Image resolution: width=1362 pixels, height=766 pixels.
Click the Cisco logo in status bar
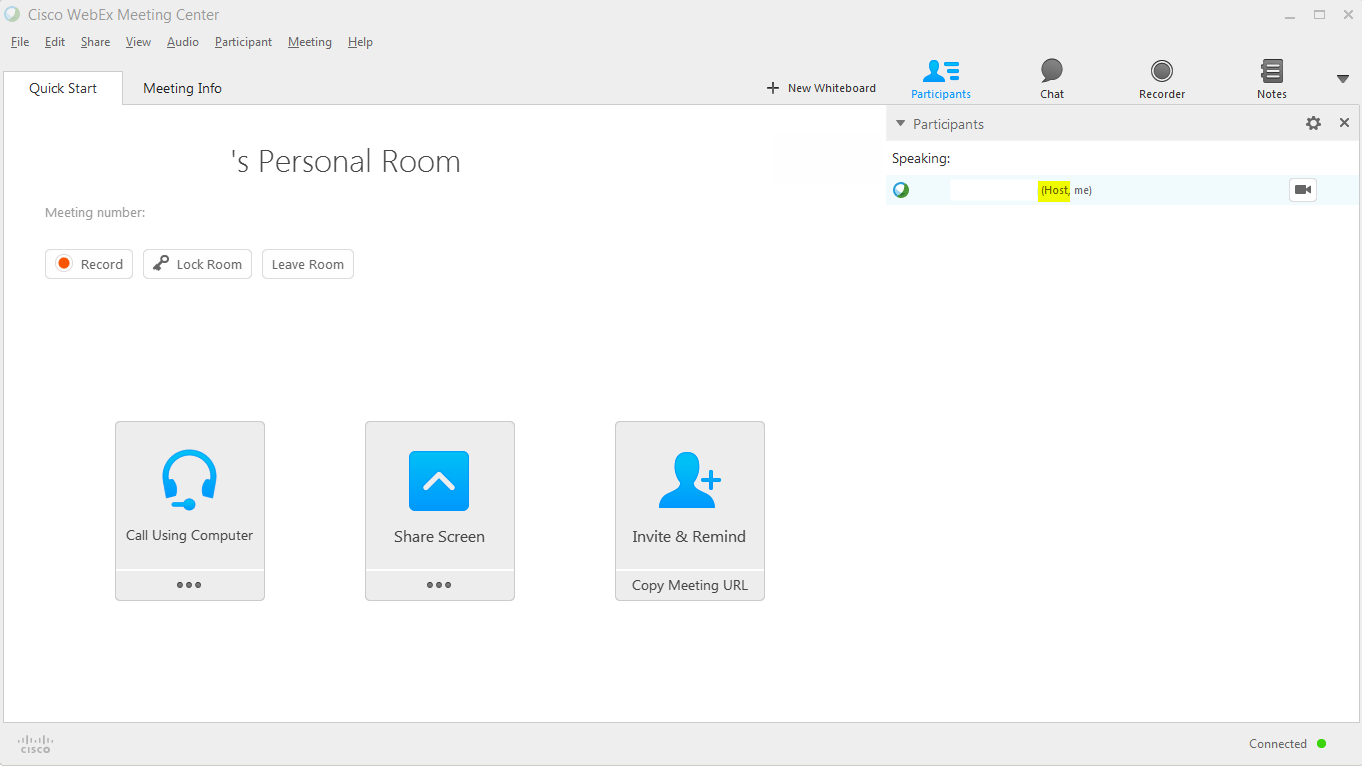point(35,744)
